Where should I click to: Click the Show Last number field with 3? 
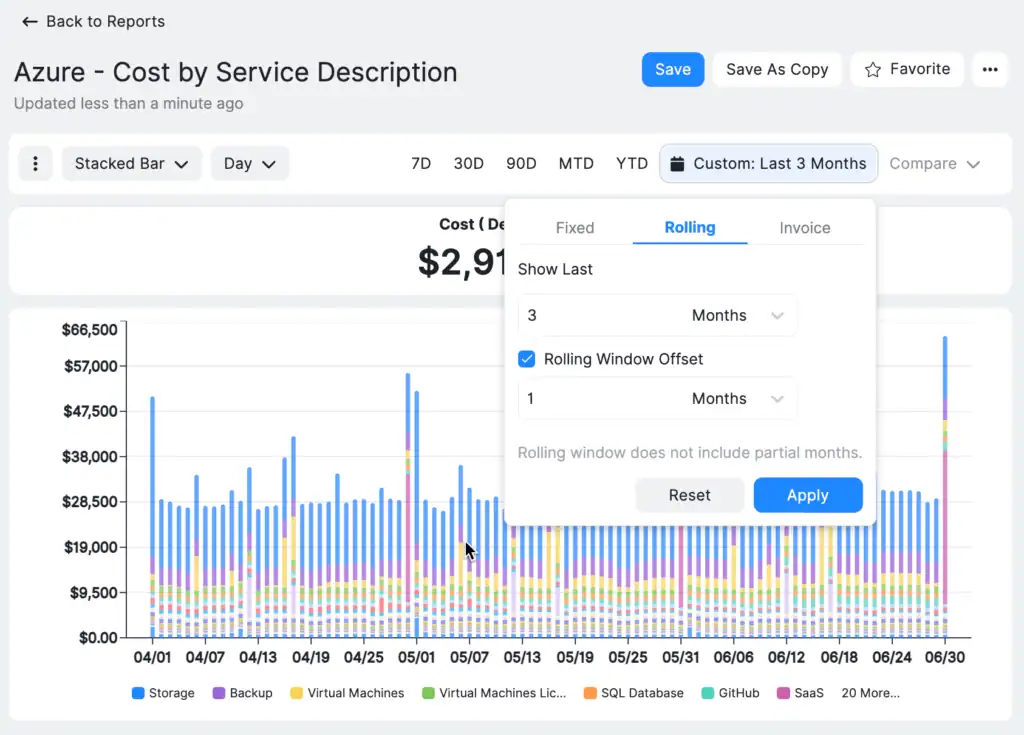601,316
